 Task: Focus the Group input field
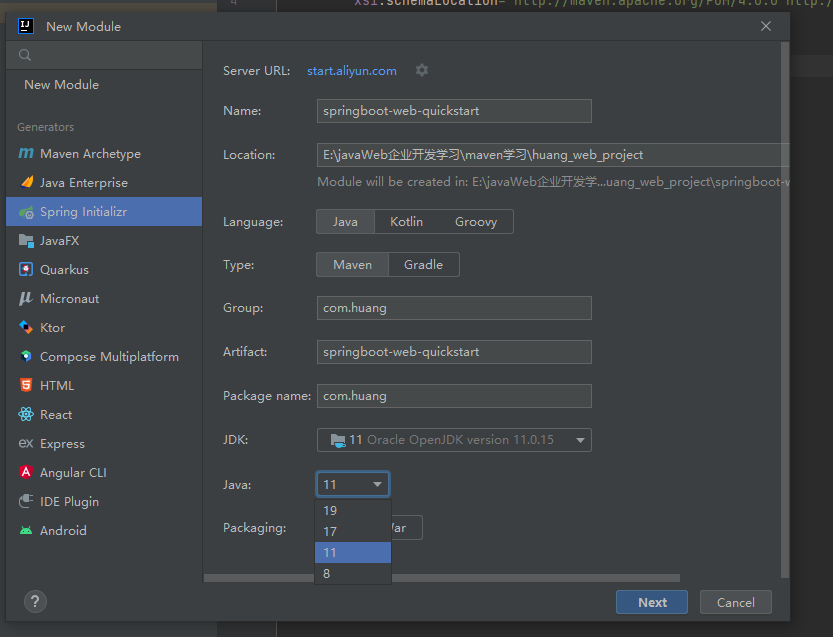tap(454, 308)
